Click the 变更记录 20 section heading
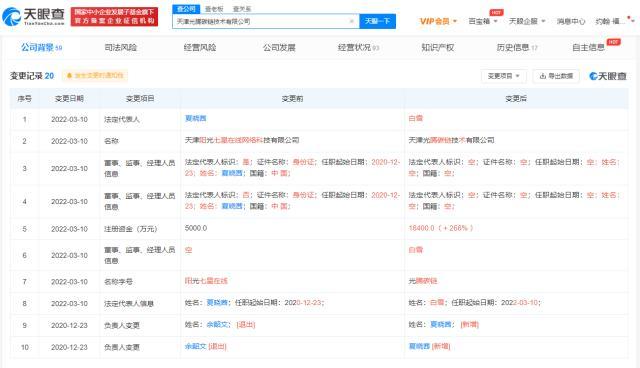This screenshot has width=640, height=368. [32, 76]
